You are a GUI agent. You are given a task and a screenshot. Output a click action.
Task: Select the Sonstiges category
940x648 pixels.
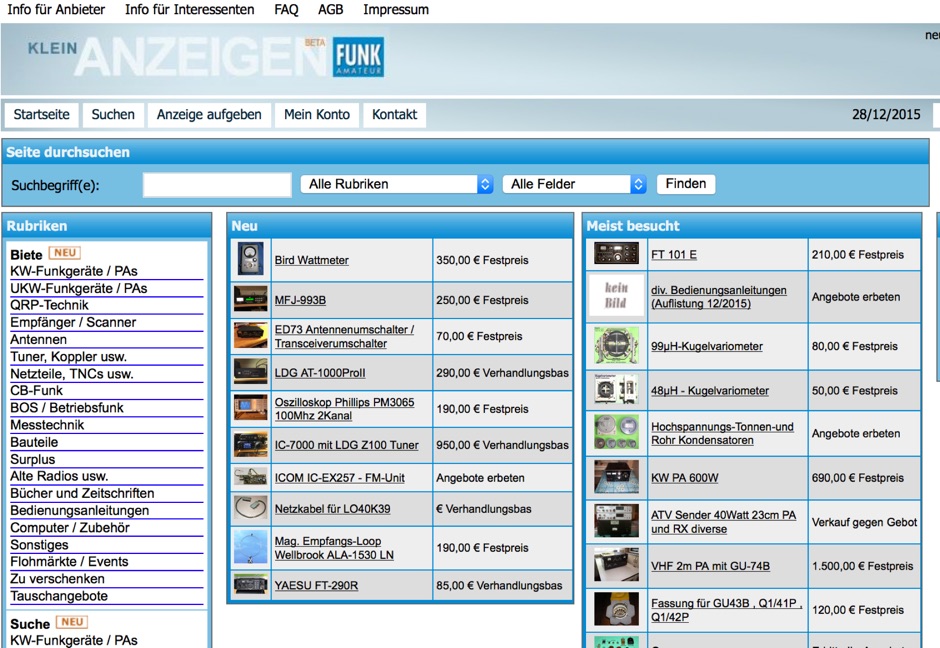39,545
